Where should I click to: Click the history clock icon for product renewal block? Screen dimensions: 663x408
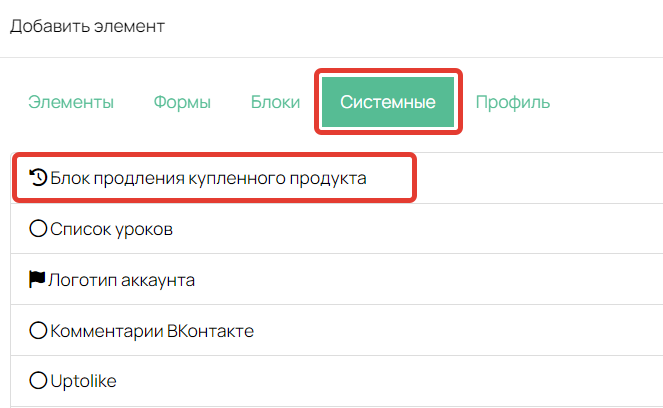point(38,179)
